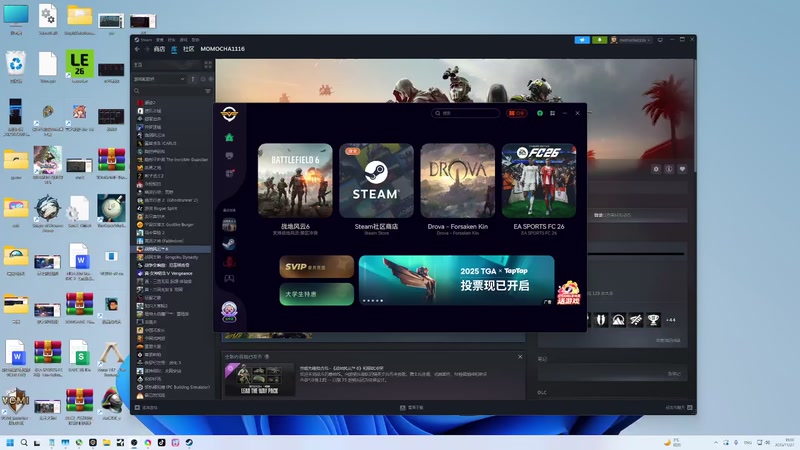Open the Lead The Way Pack news thumbnail
The height and width of the screenshot is (450, 800).
tap(260, 380)
